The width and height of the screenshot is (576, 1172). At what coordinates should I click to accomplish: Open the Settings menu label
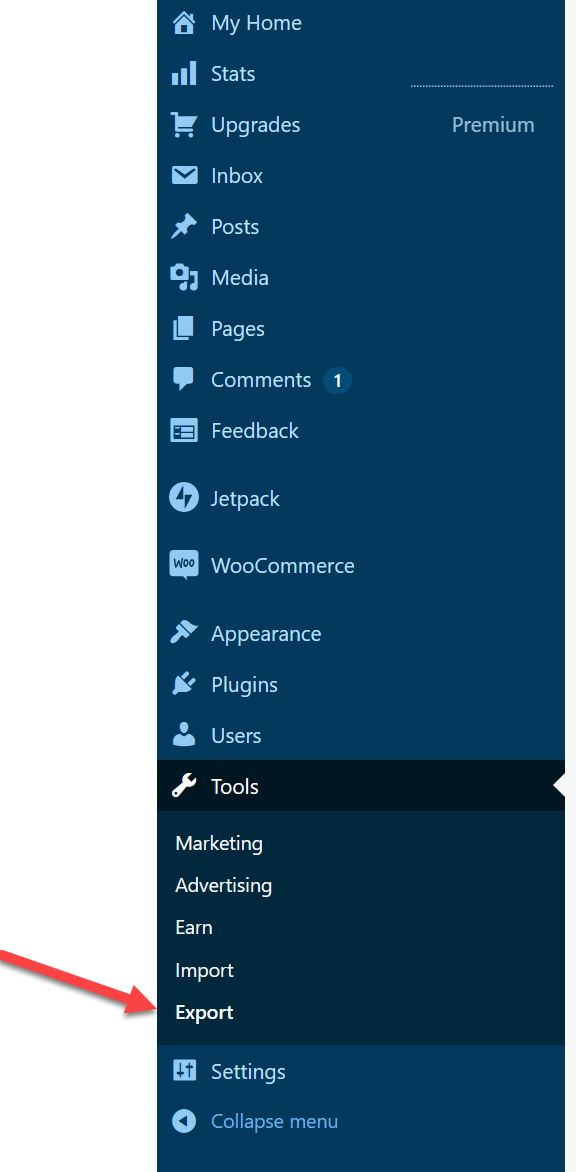248,1072
